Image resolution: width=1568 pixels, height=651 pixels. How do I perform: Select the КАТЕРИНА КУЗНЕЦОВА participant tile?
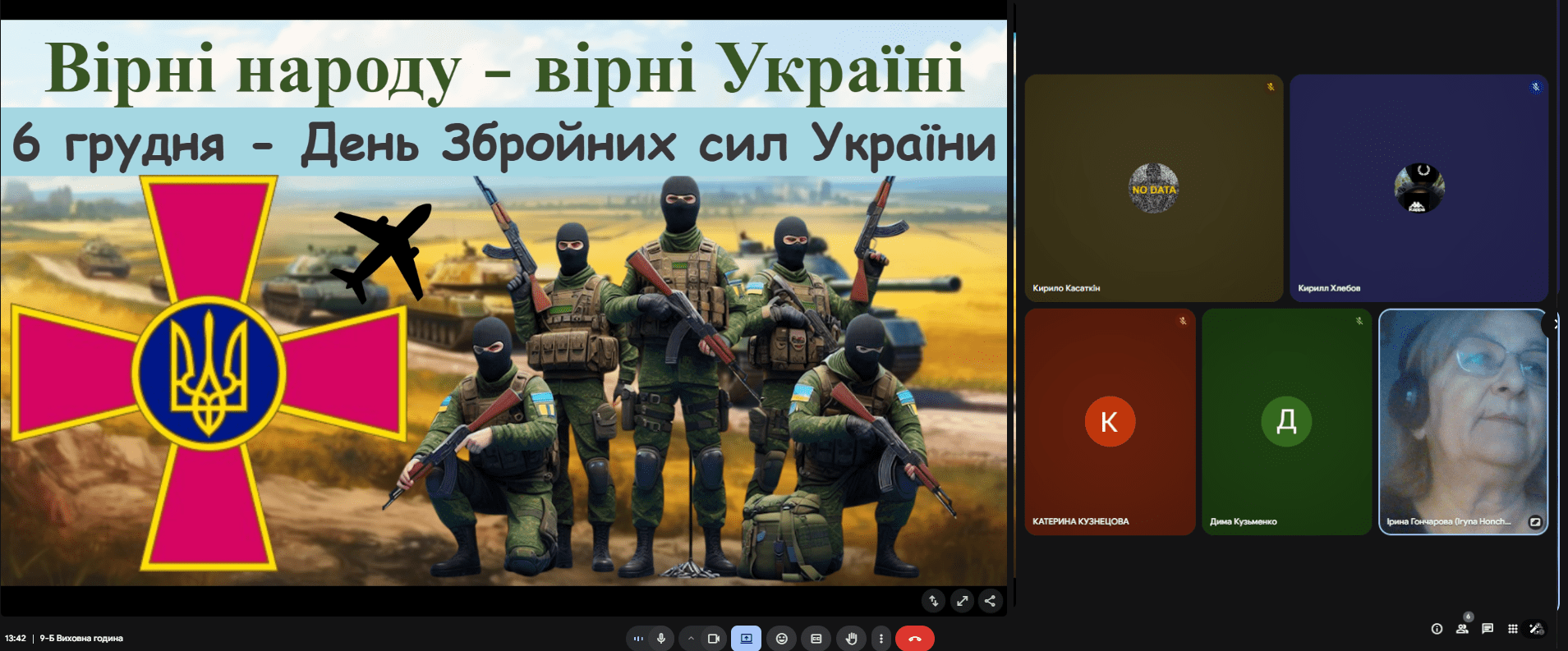pyautogui.click(x=1110, y=422)
